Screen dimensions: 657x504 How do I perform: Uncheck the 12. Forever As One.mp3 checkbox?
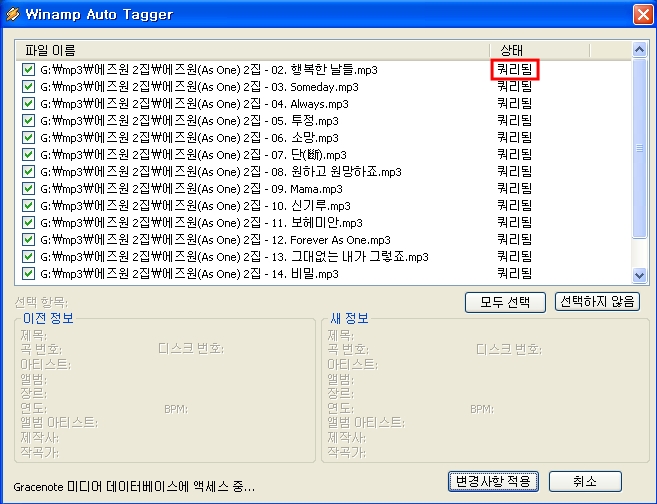pyautogui.click(x=28, y=240)
